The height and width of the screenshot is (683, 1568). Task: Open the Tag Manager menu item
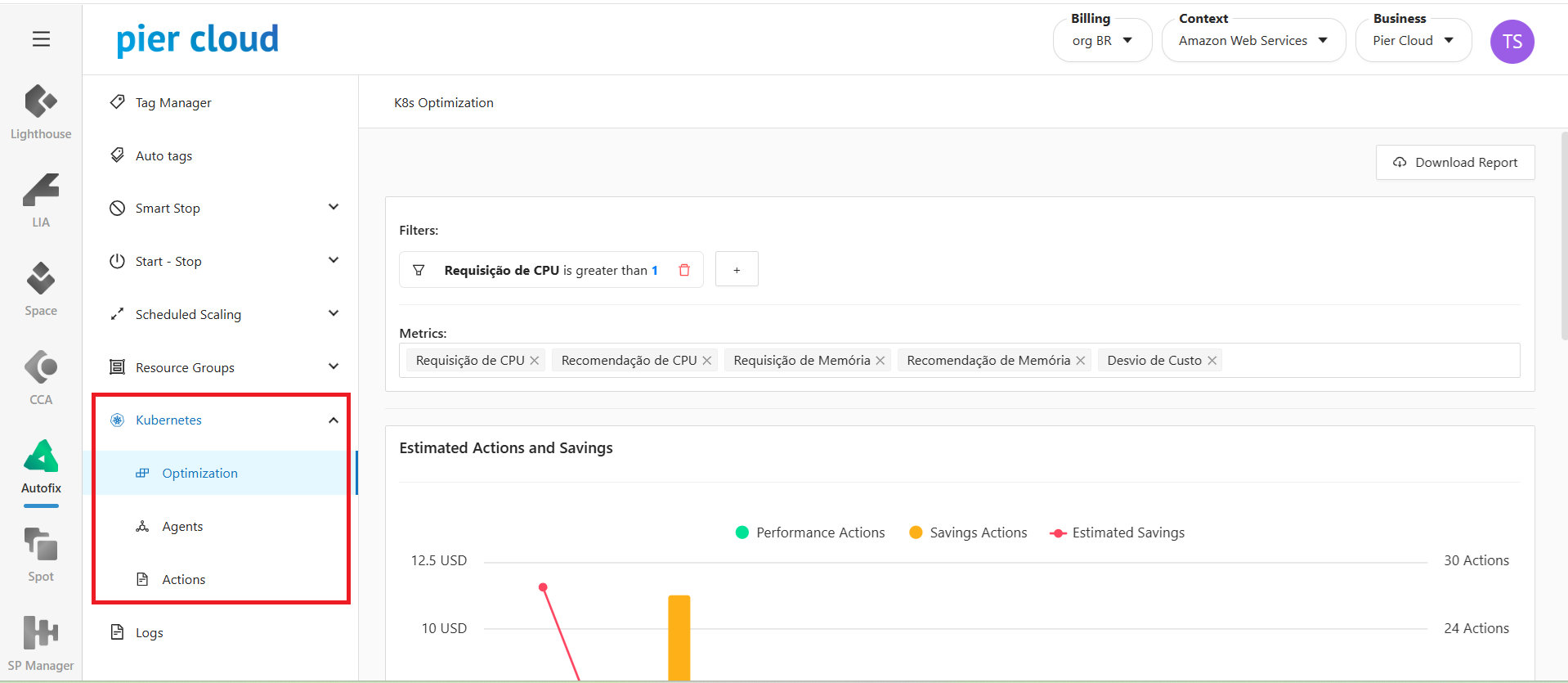(x=173, y=102)
